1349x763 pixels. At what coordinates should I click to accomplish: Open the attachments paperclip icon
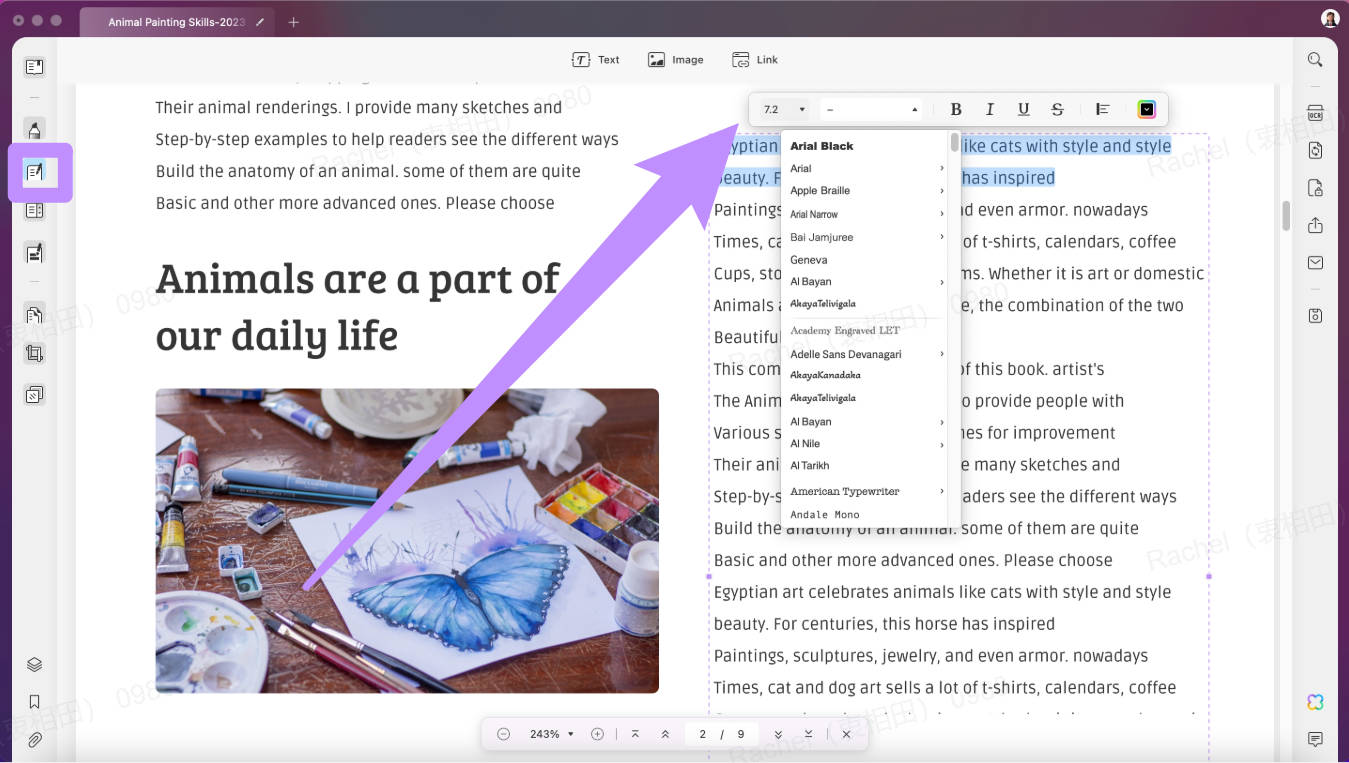coord(34,740)
